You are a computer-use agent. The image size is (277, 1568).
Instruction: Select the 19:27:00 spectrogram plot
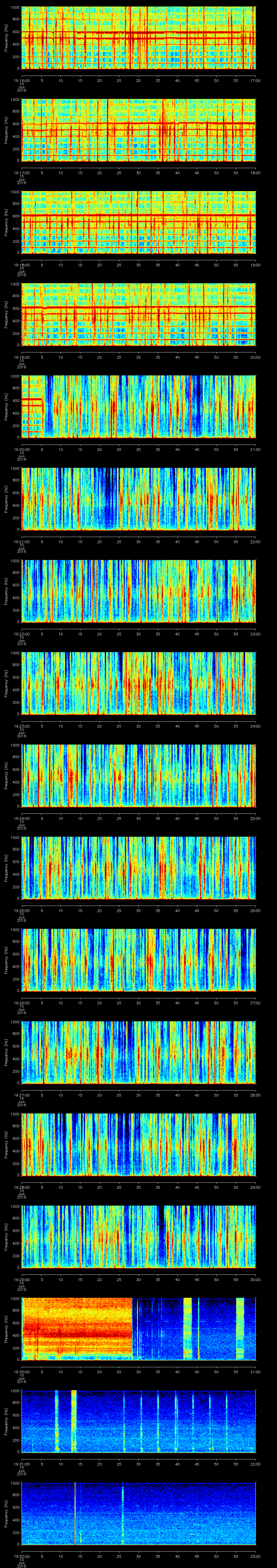[x=139, y=1052]
